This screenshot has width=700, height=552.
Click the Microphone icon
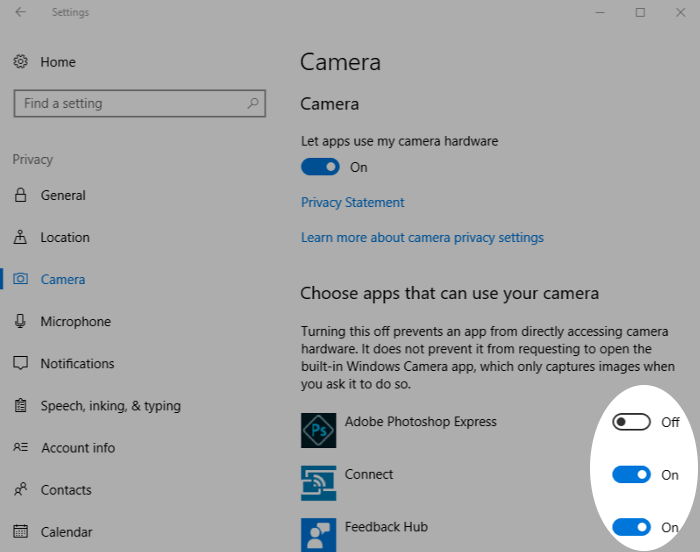(x=20, y=321)
